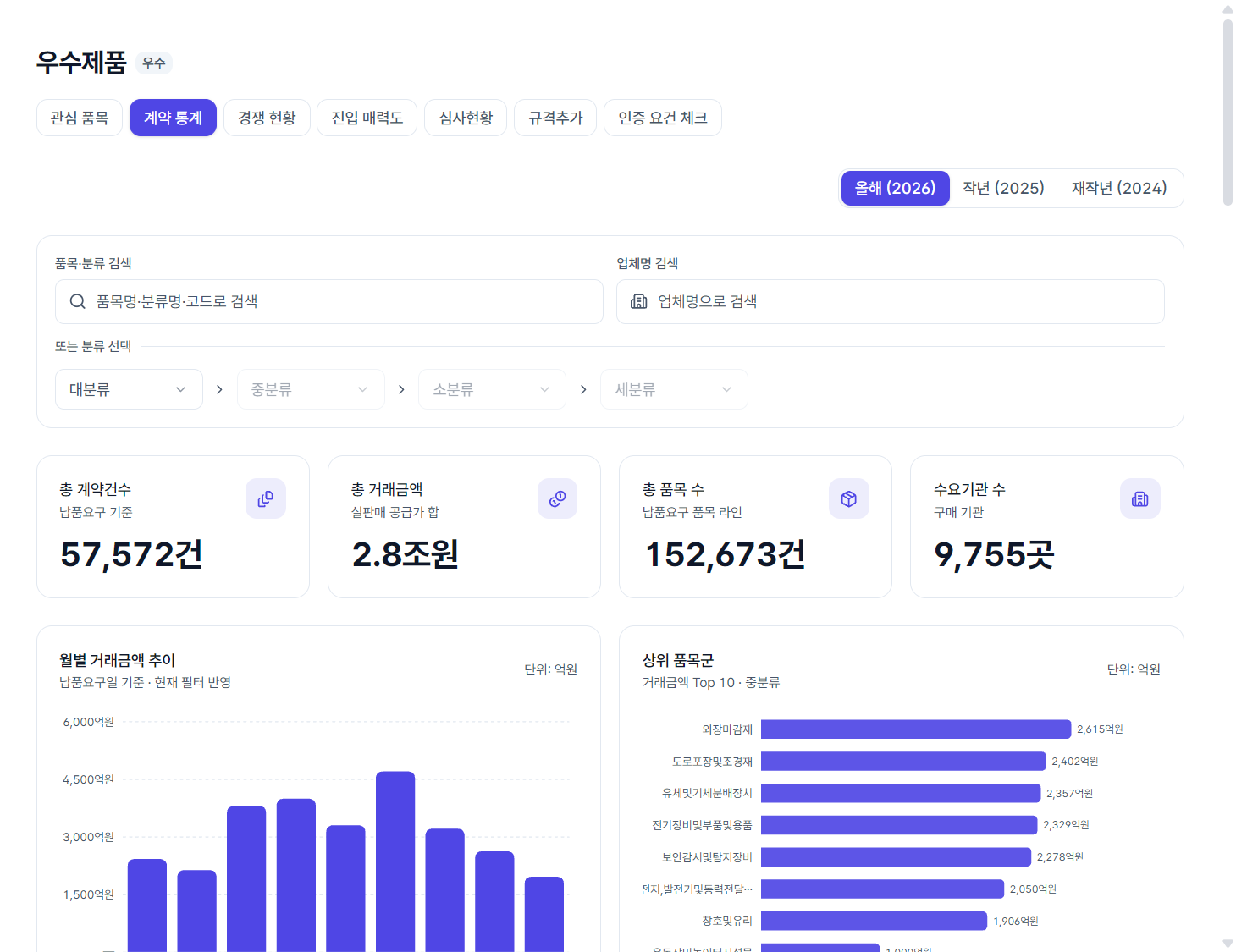This screenshot has height=952, width=1236.
Task: Click the scrollbar up arrow
Action: click(1228, 9)
